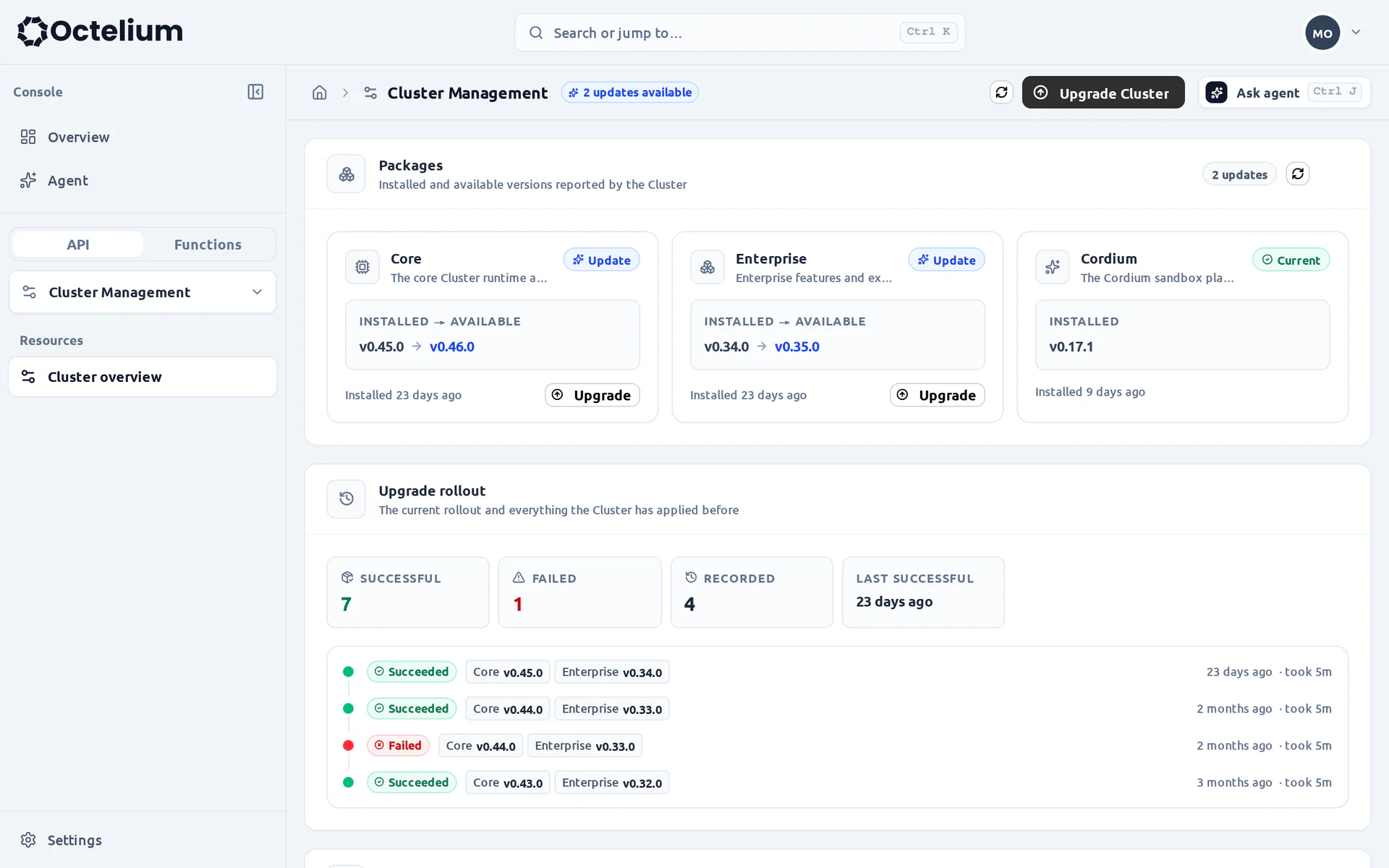Open the MO user avatar
The height and width of the screenshot is (868, 1389).
(x=1322, y=33)
